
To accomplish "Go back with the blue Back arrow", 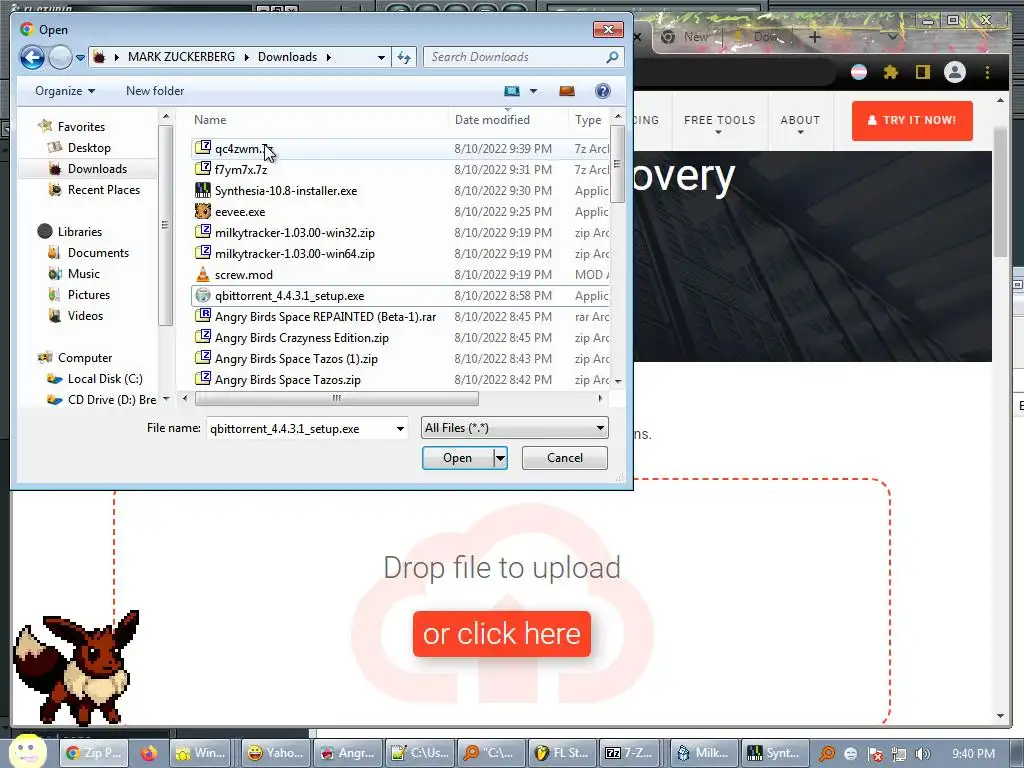I will [x=32, y=57].
